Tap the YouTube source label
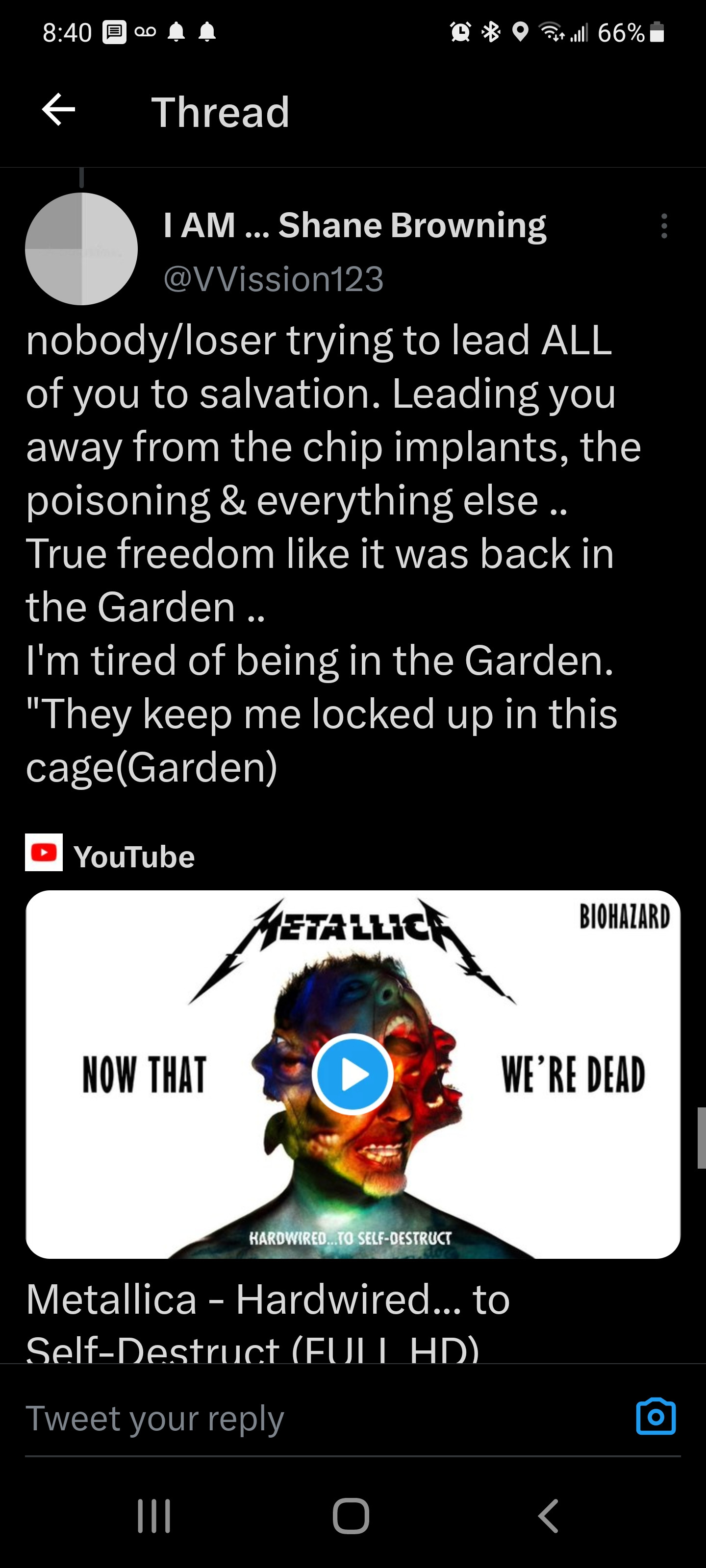Viewport: 706px width, 1568px height. click(x=134, y=857)
